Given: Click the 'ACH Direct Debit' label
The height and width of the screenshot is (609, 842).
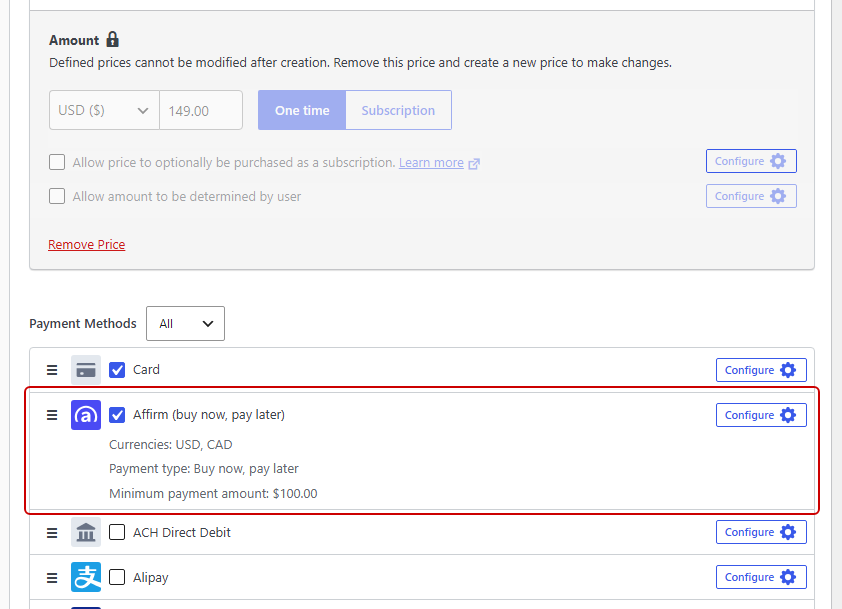Looking at the screenshot, I should pos(182,532).
